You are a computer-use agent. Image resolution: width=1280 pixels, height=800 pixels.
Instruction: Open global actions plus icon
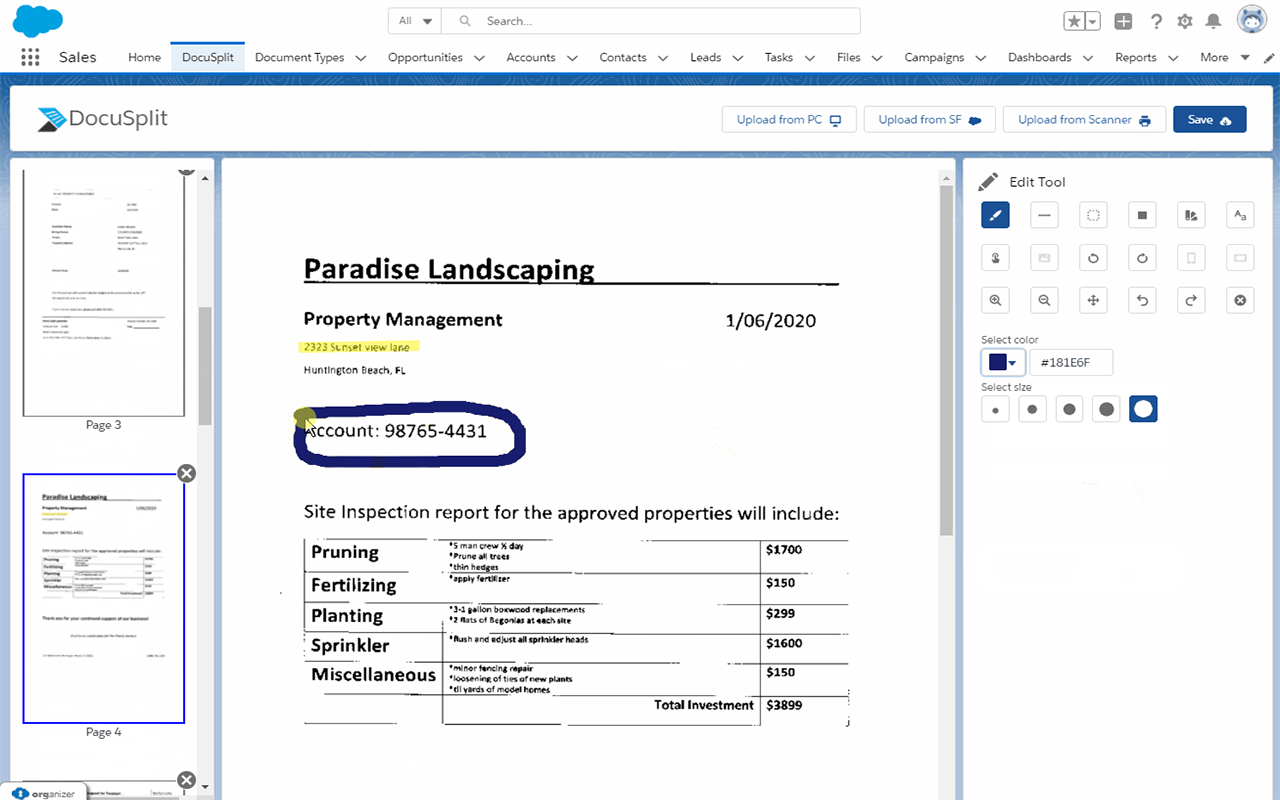pos(1123,21)
